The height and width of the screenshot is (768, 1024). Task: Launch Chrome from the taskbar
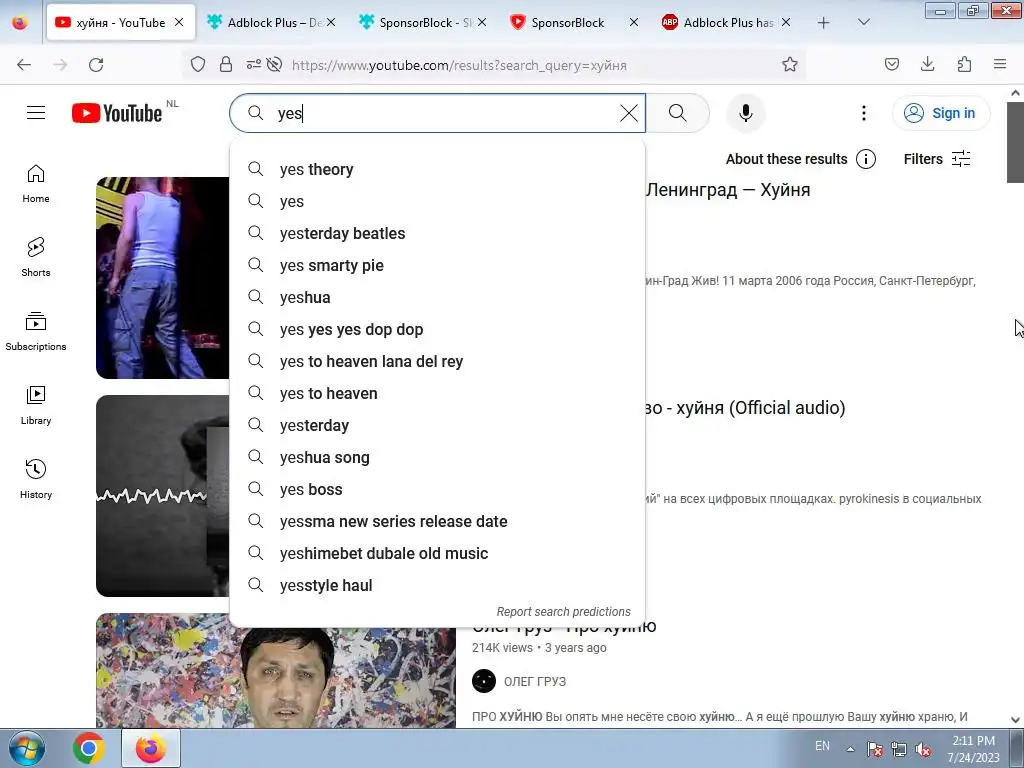pos(89,748)
